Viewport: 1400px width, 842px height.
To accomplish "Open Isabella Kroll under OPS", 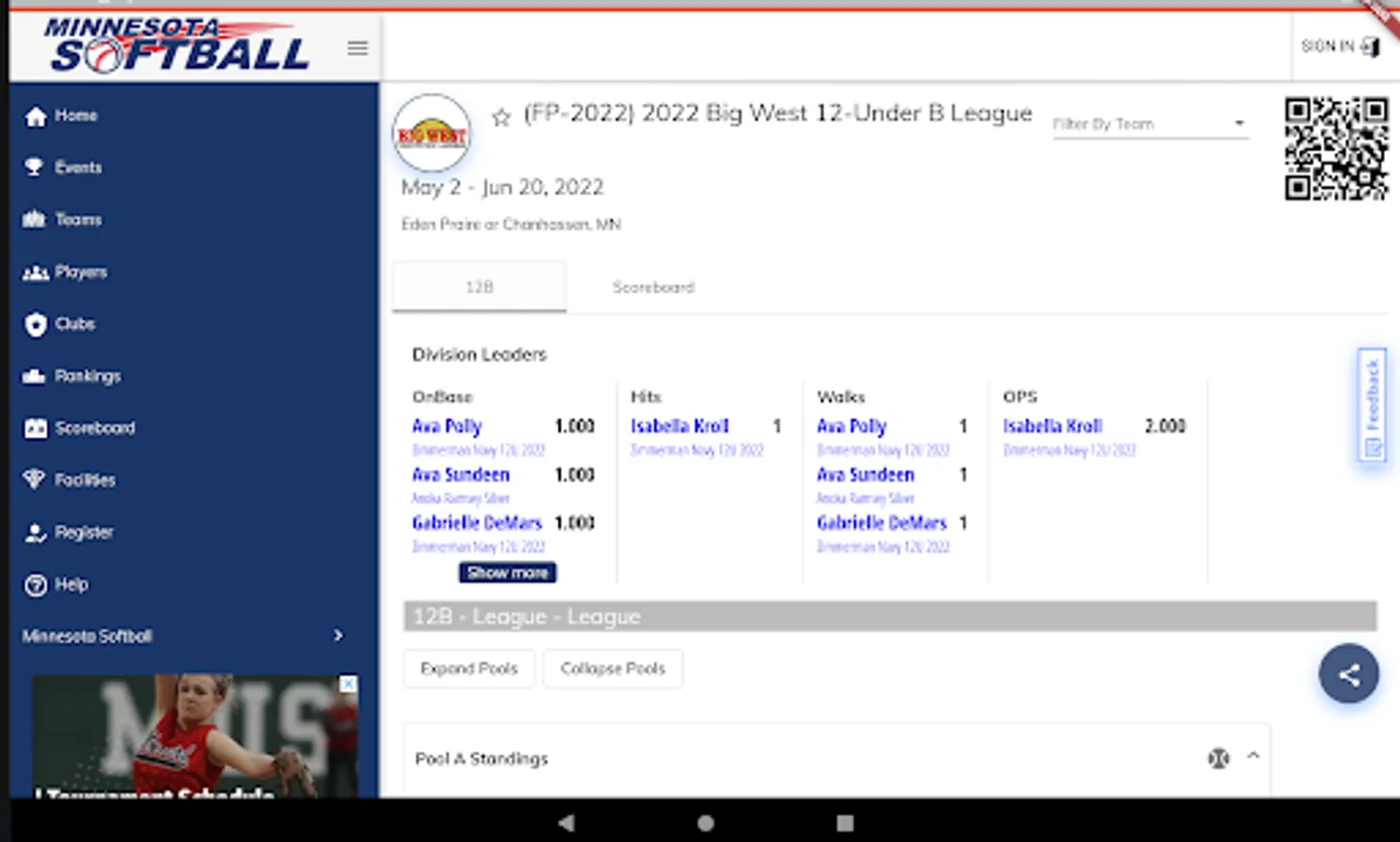I will tap(1053, 427).
